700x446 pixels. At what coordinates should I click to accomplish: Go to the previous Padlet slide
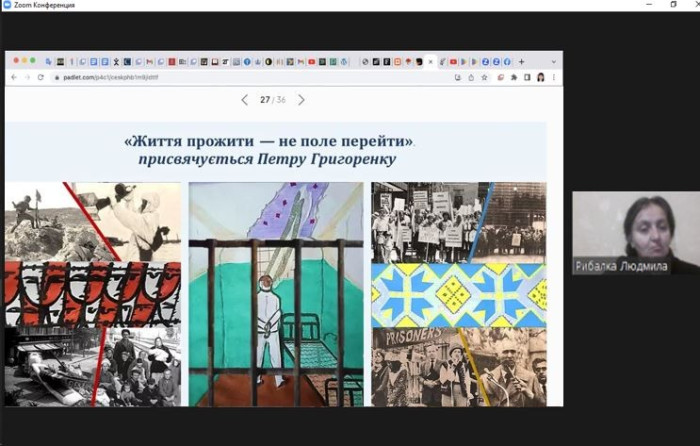[x=244, y=100]
